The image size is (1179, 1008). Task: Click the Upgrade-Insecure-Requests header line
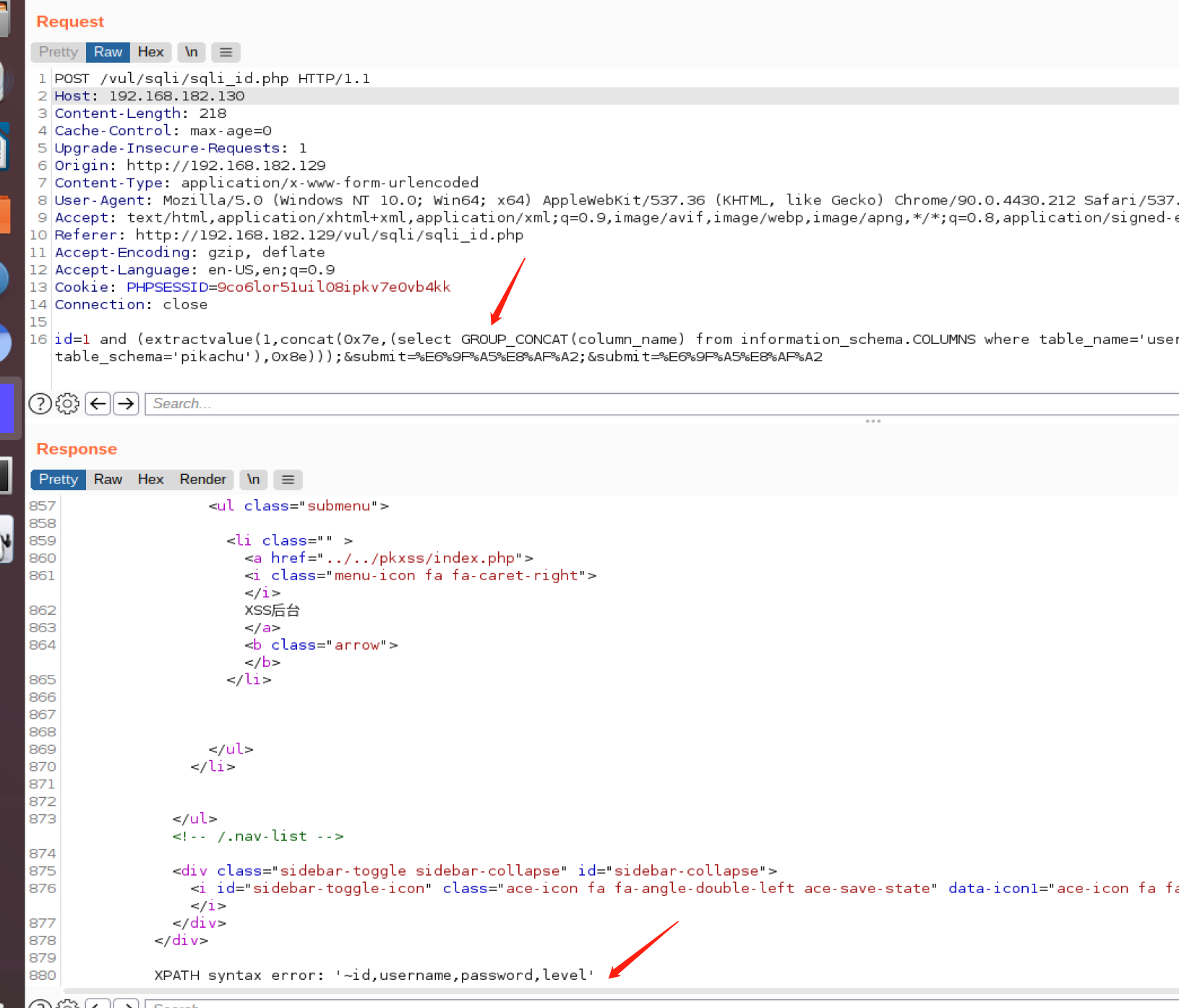(181, 148)
